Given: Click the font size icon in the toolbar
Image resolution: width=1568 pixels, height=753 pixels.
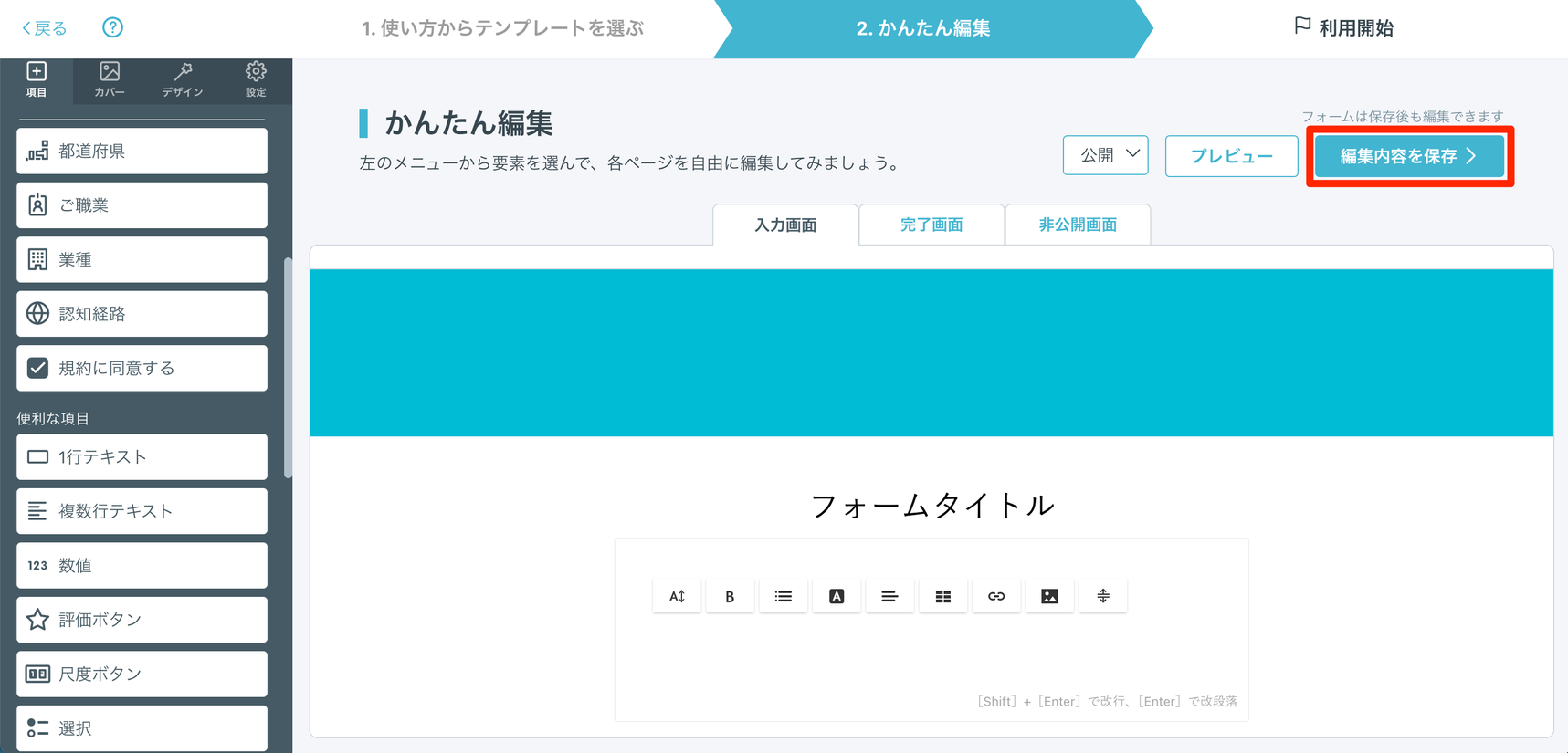Looking at the screenshot, I should tap(677, 596).
